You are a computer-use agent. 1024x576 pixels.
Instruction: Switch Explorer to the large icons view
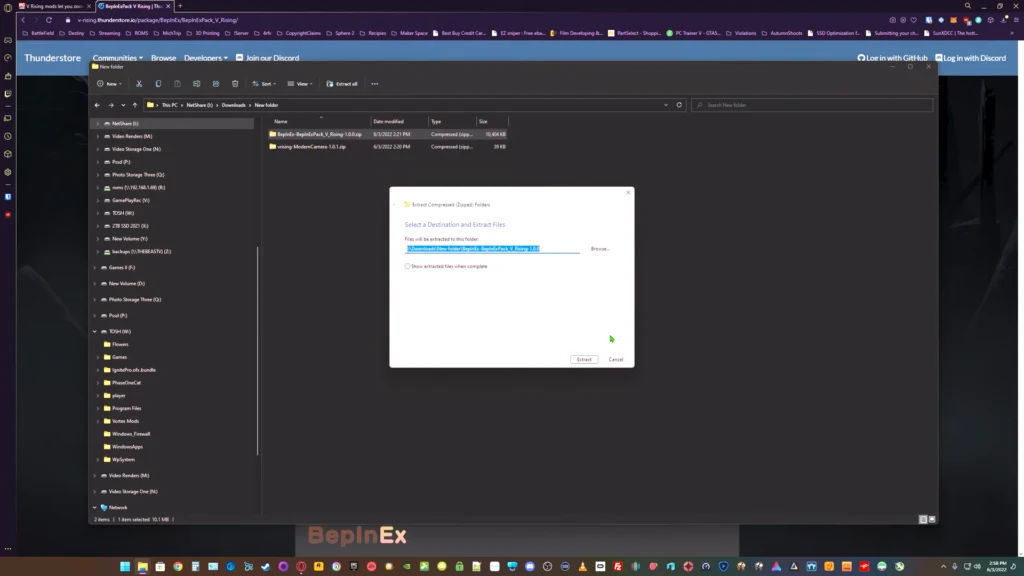tap(932, 519)
